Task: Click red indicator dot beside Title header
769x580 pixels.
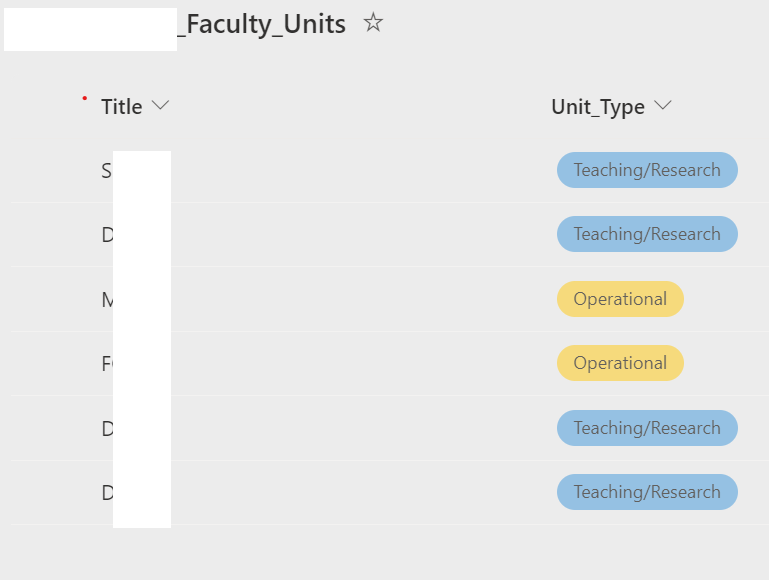Action: click(84, 98)
